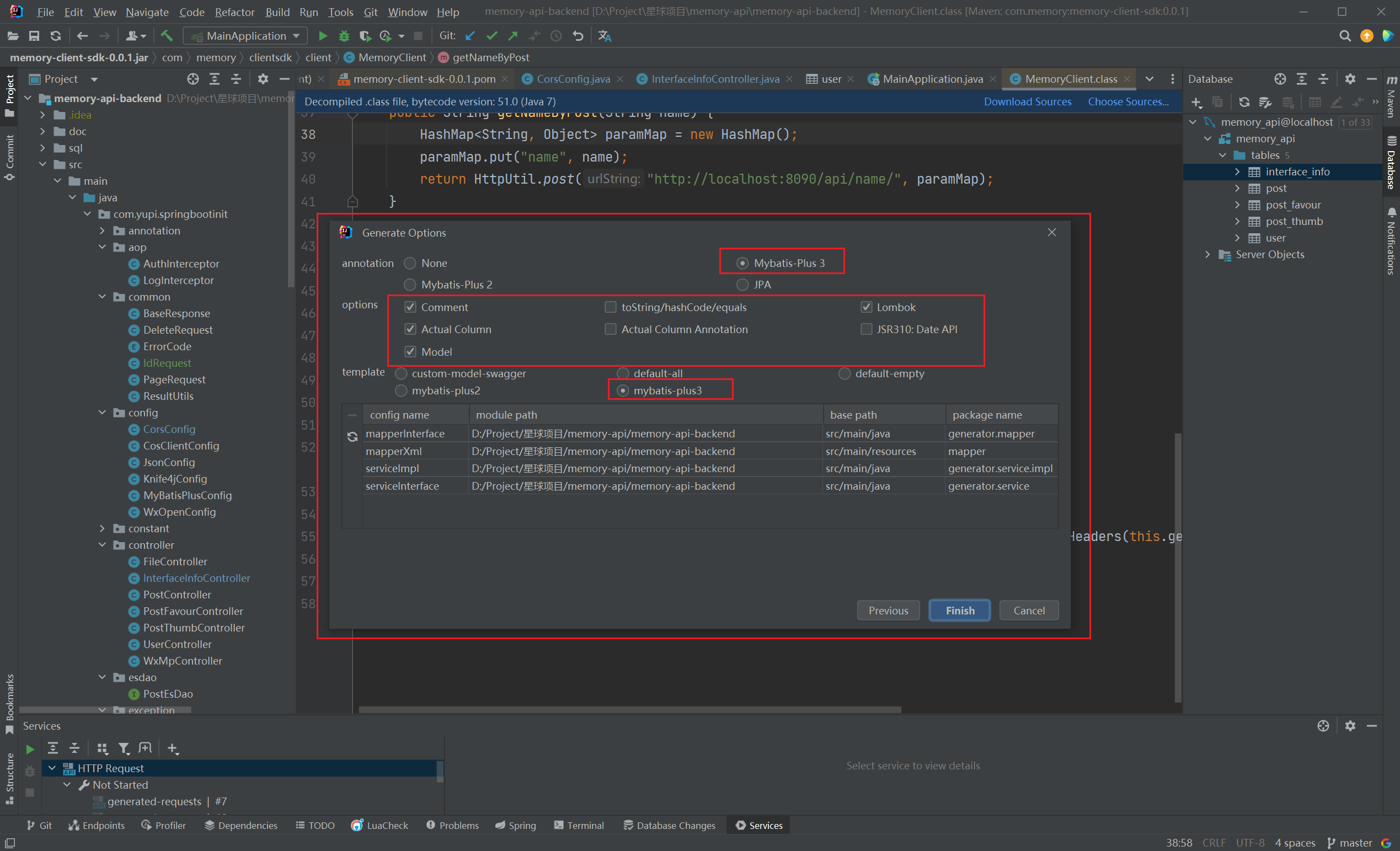Screen dimensions: 1400x851
Task: Click the Run/Debug application icon
Action: [x=323, y=37]
